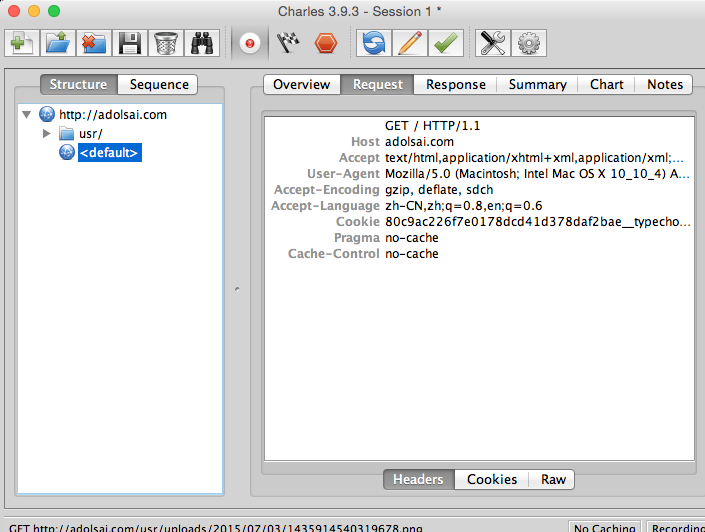The width and height of the screenshot is (705, 532).
Task: Select Accept-Language zh-CN value
Action: (464, 206)
